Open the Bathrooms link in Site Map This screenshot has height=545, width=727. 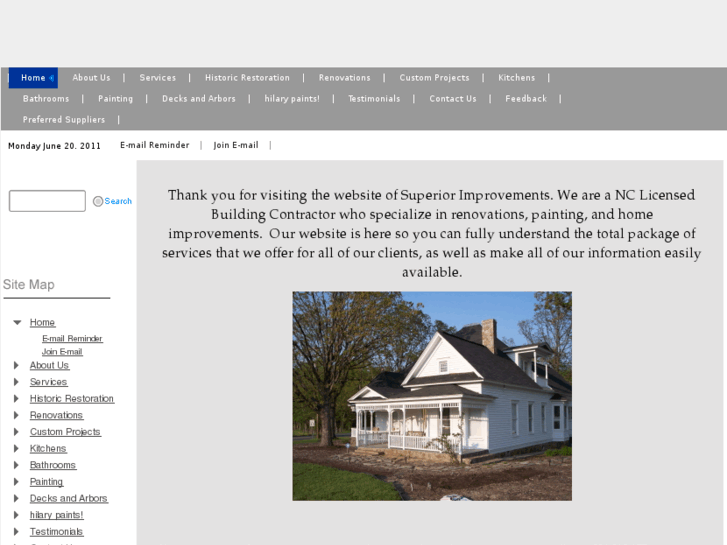tap(53, 465)
